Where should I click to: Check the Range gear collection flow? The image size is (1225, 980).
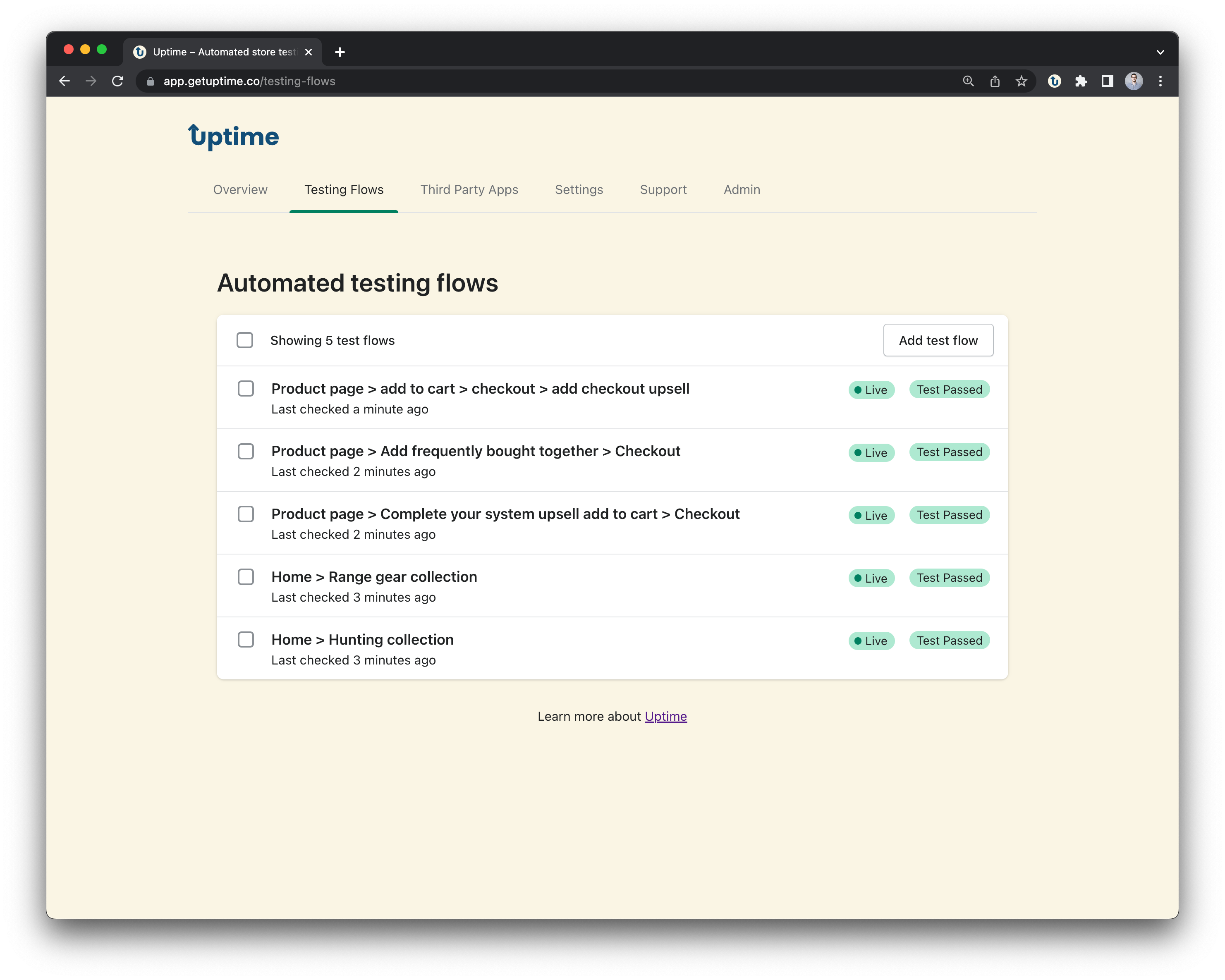[246, 577]
